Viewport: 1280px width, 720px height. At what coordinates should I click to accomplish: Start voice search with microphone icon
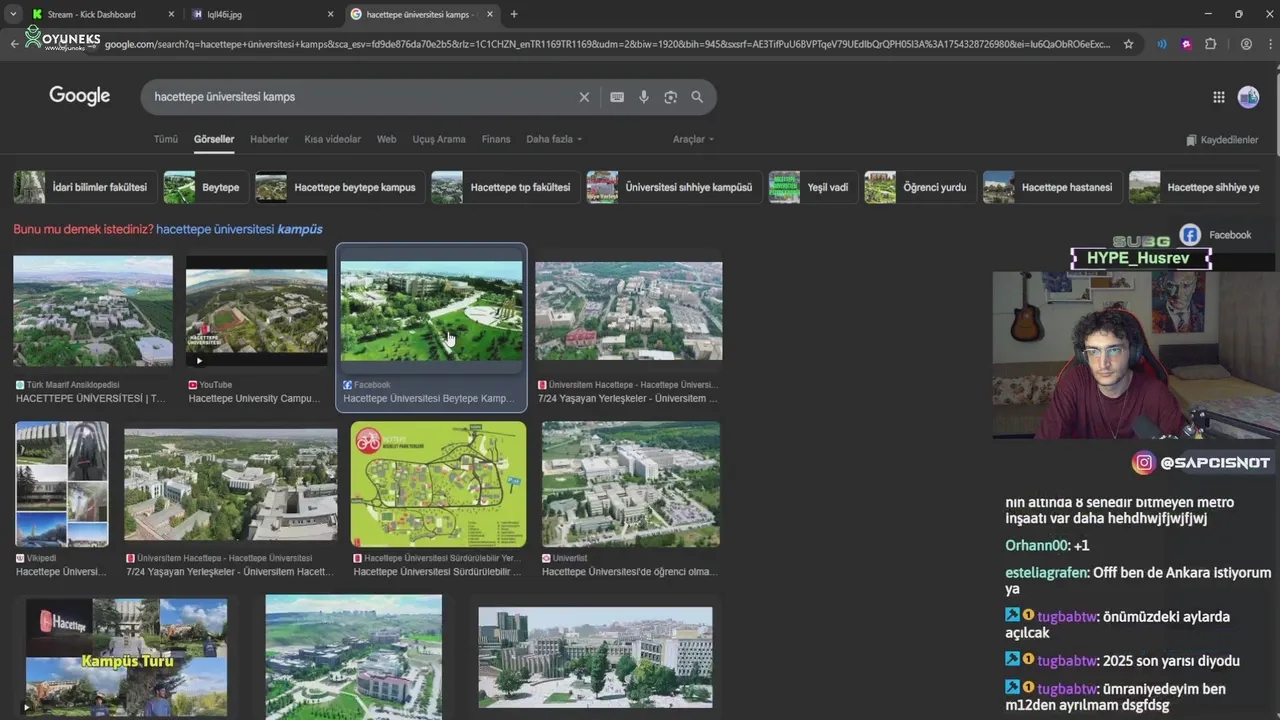click(x=644, y=97)
